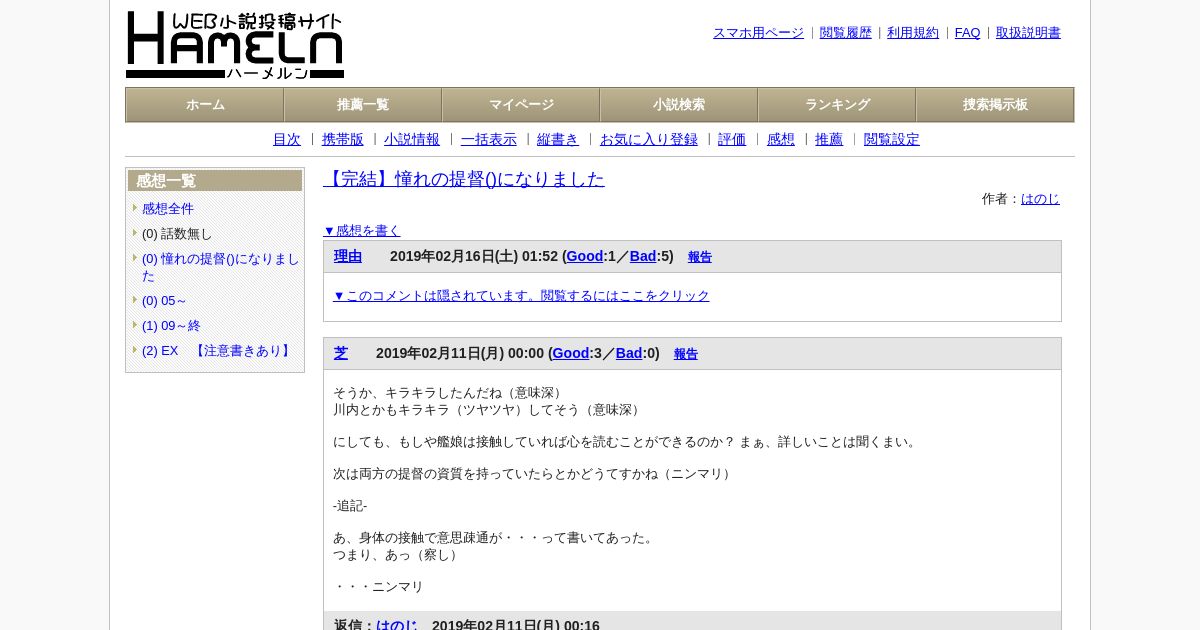
Task: Open the FAQ link
Action: point(968,33)
